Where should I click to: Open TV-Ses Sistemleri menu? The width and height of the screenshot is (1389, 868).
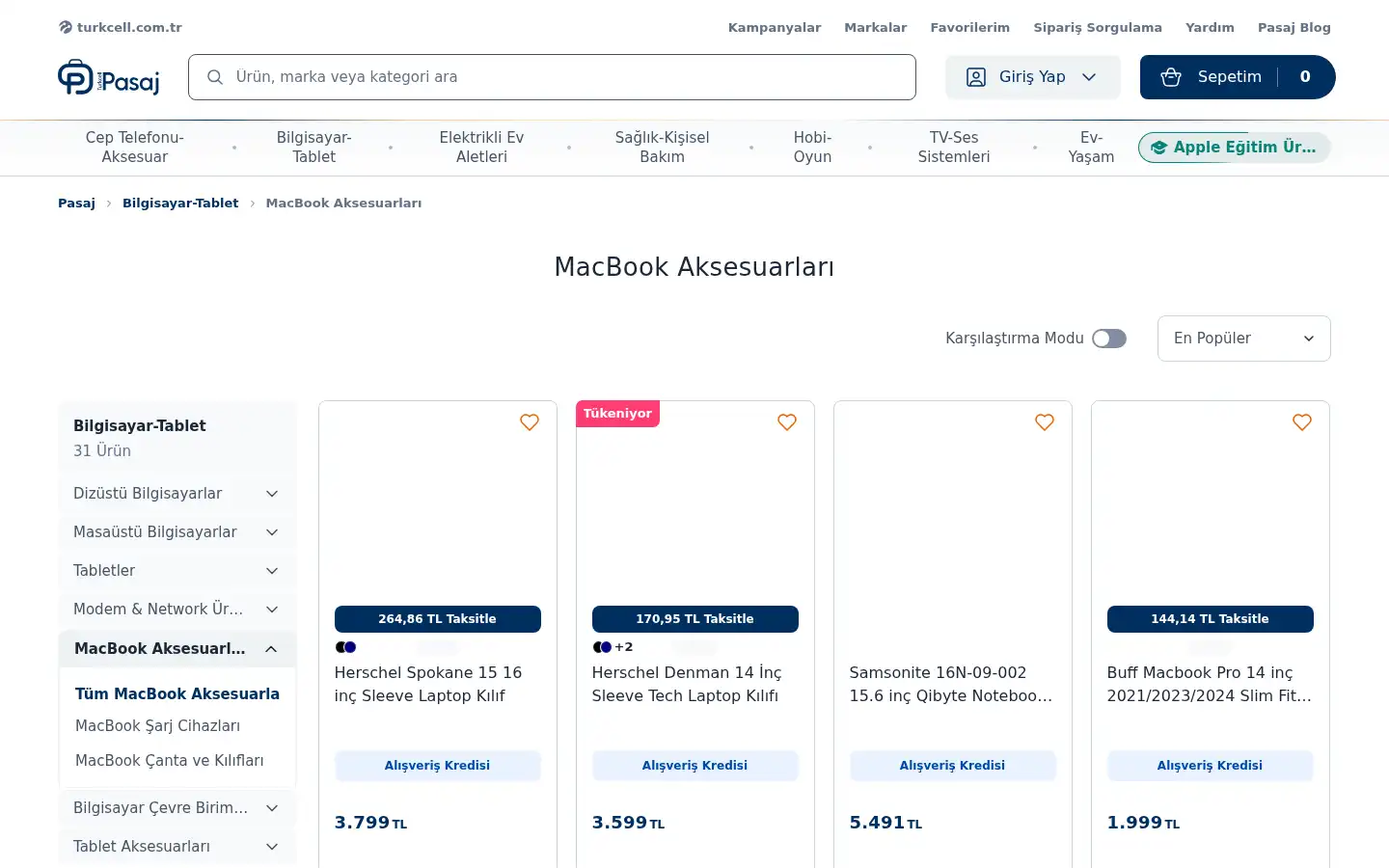[954, 148]
